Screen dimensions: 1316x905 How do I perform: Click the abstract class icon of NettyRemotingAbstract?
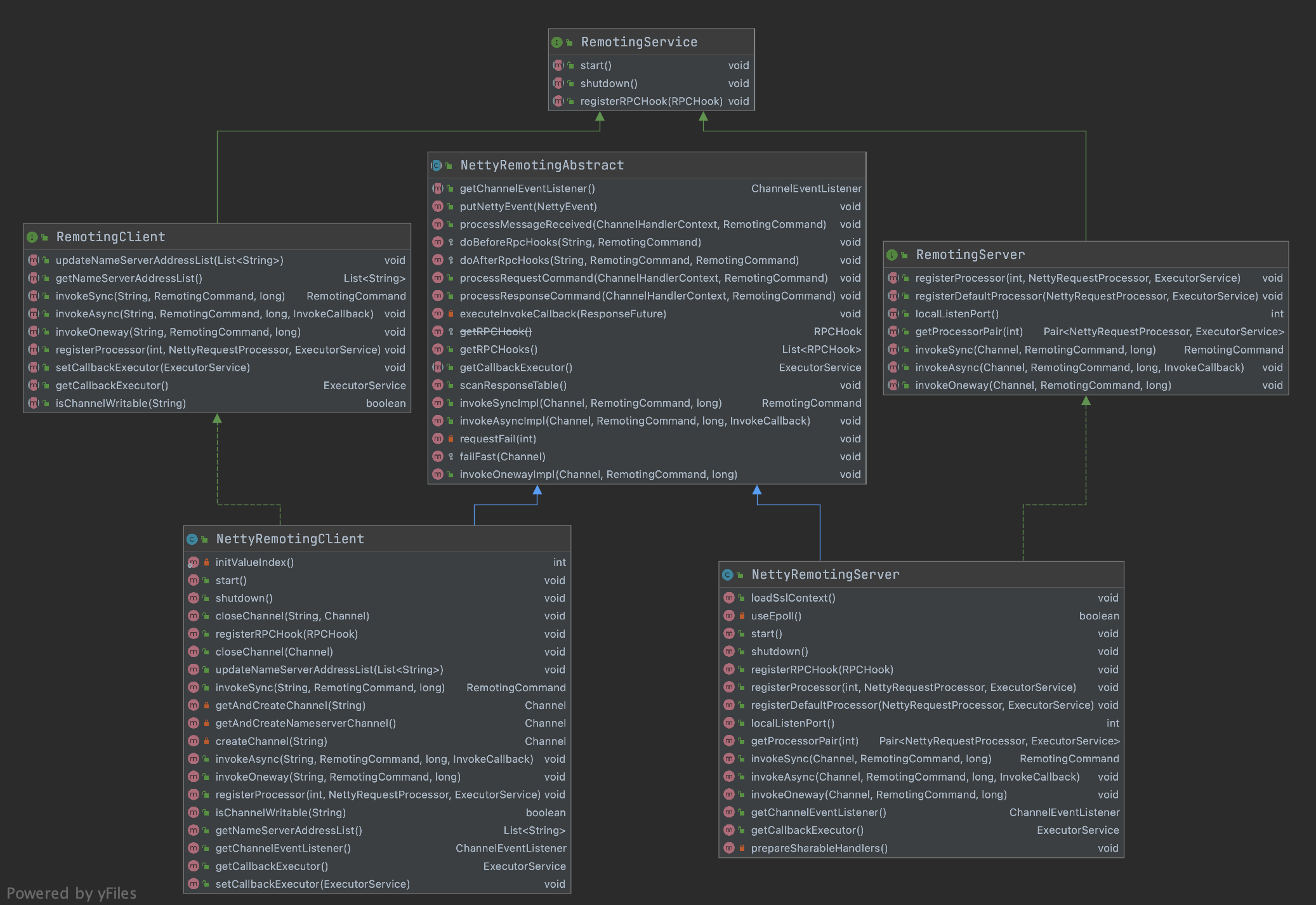click(437, 166)
